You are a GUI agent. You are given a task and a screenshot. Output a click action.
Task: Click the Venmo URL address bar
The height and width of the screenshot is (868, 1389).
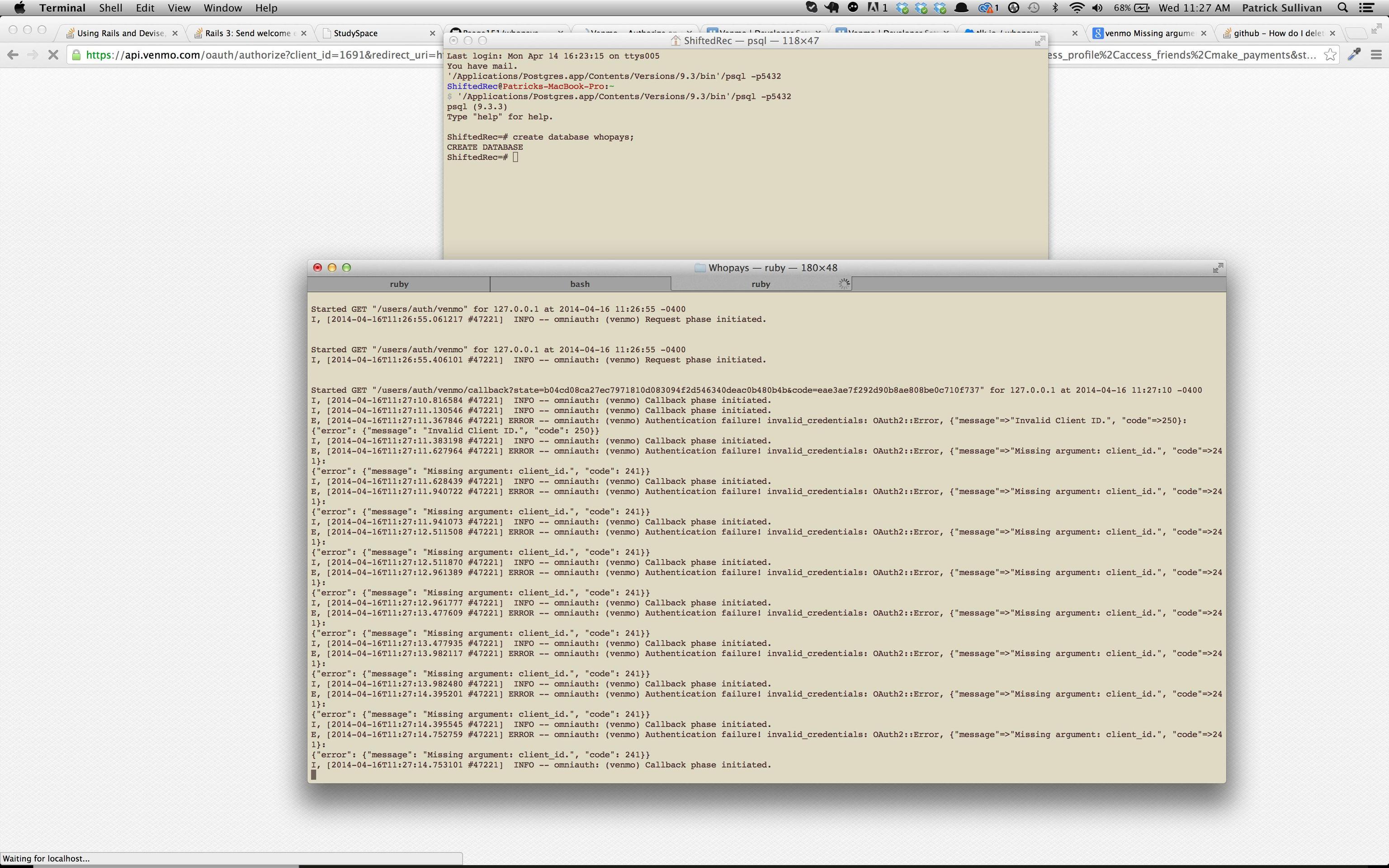tap(258, 55)
